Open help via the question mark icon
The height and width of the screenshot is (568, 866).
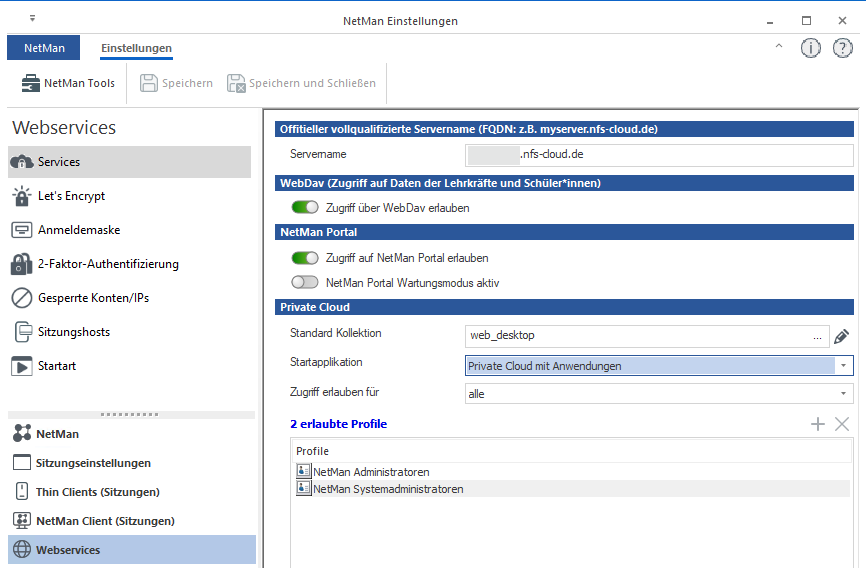click(842, 48)
